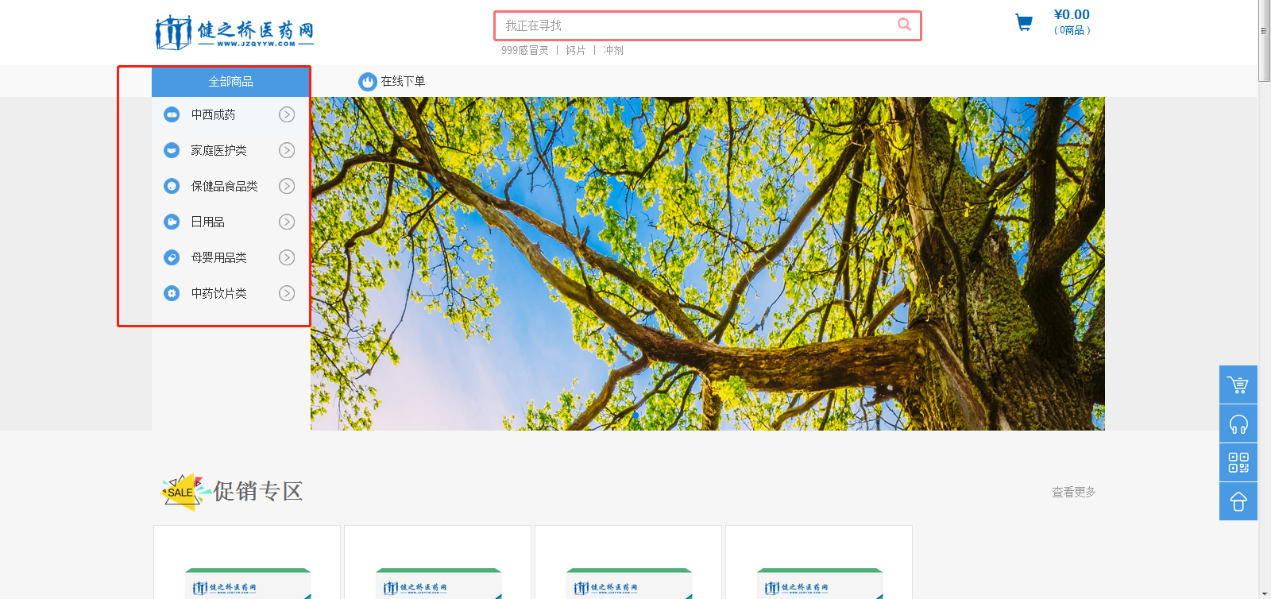Expand the 日用品 category arrow
Viewport: 1271px width, 599px height.
point(287,222)
